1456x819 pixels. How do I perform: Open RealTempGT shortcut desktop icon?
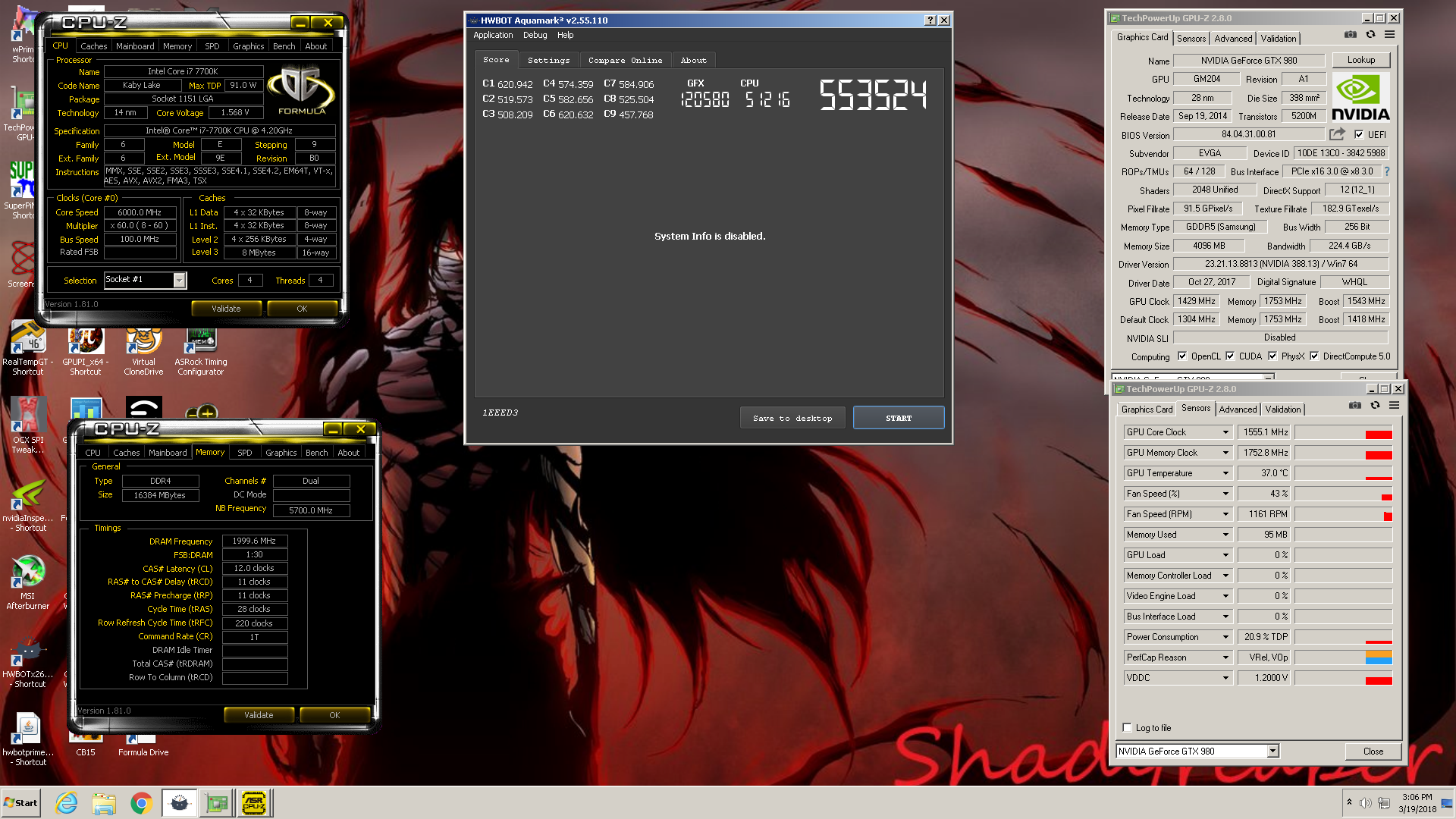point(28,349)
